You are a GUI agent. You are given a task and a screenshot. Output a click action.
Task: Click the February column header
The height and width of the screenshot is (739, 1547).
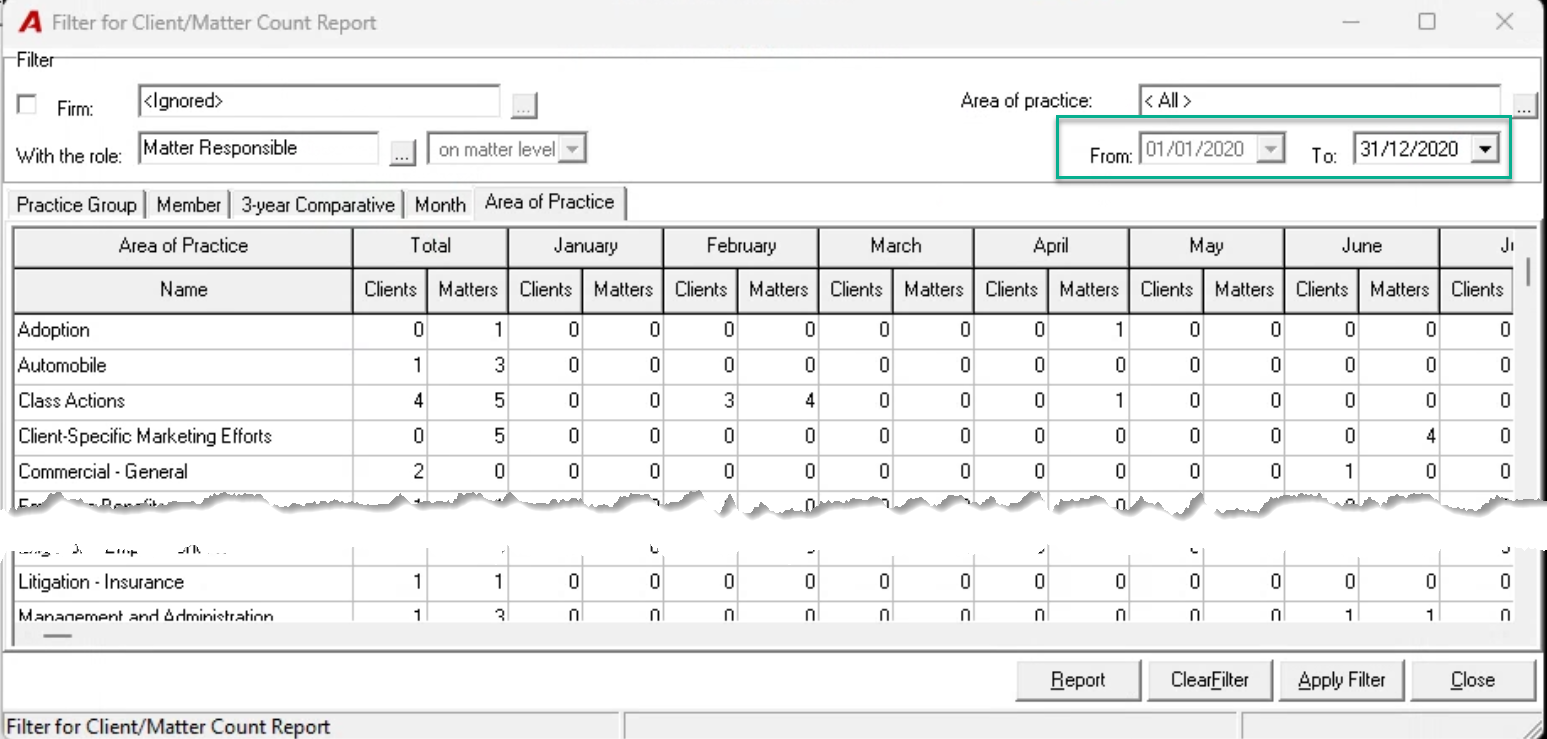[x=741, y=247]
